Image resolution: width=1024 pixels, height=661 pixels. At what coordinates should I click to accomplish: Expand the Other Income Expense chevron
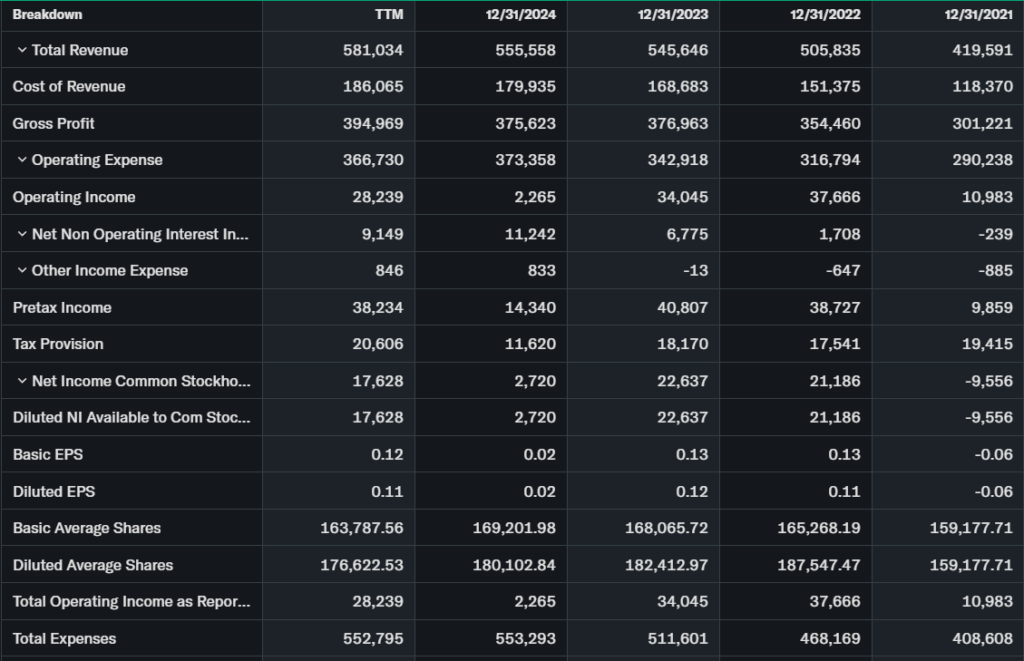tap(22, 271)
